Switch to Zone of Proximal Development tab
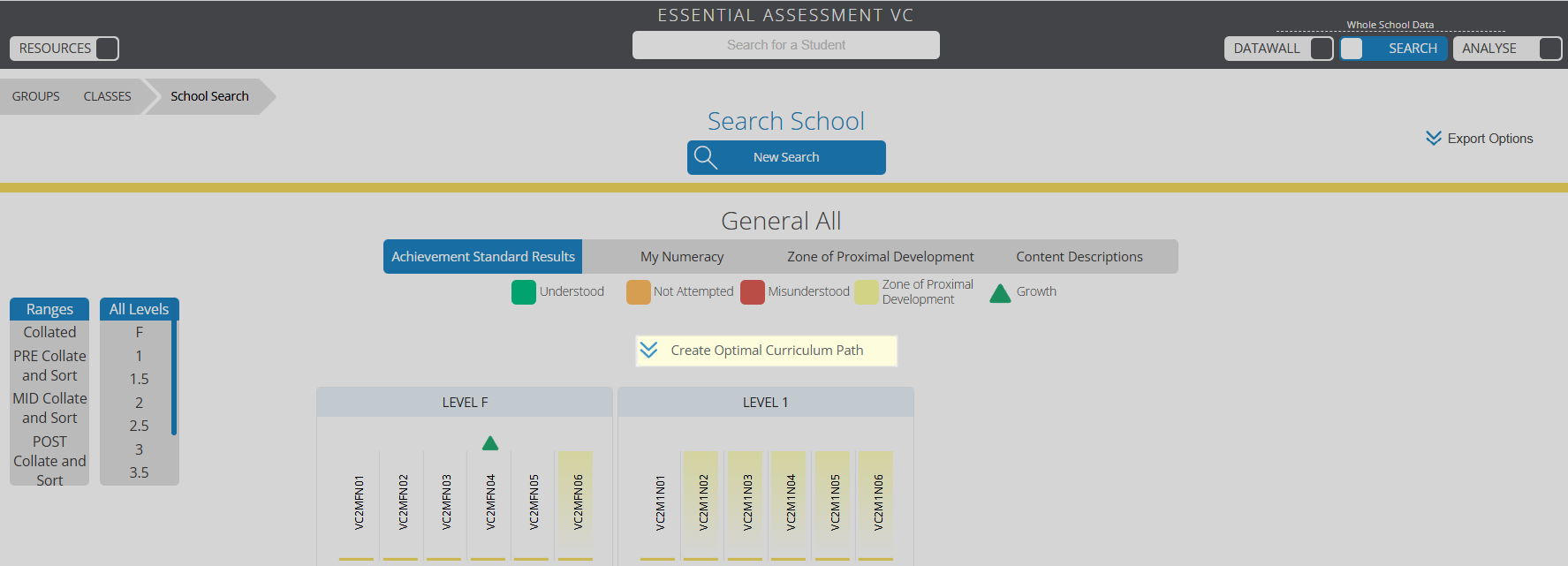Viewport: 1568px width, 566px height. 881,257
